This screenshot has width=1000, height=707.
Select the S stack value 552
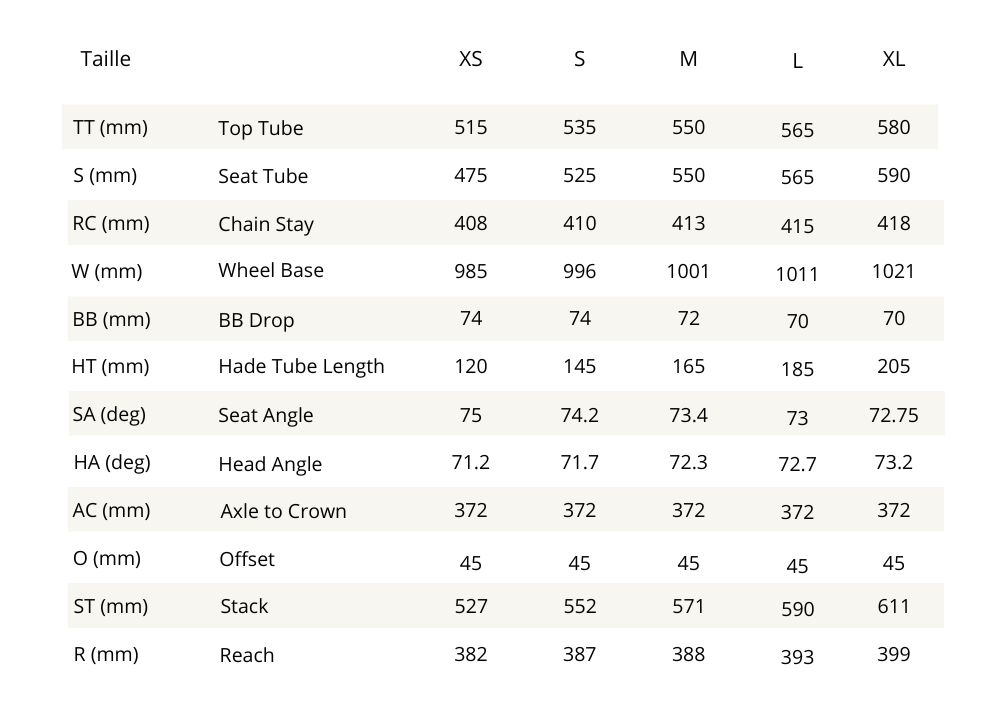pos(579,606)
